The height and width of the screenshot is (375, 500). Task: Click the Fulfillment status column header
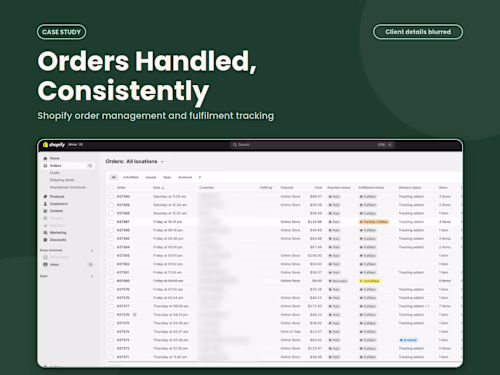pyautogui.click(x=371, y=188)
